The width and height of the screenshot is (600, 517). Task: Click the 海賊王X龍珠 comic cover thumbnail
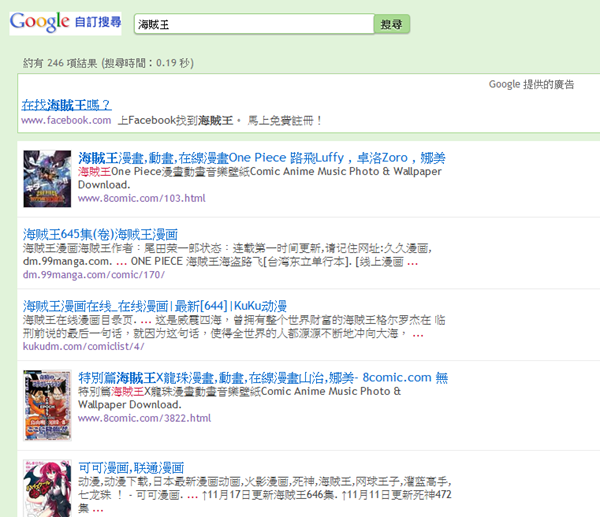(x=47, y=405)
